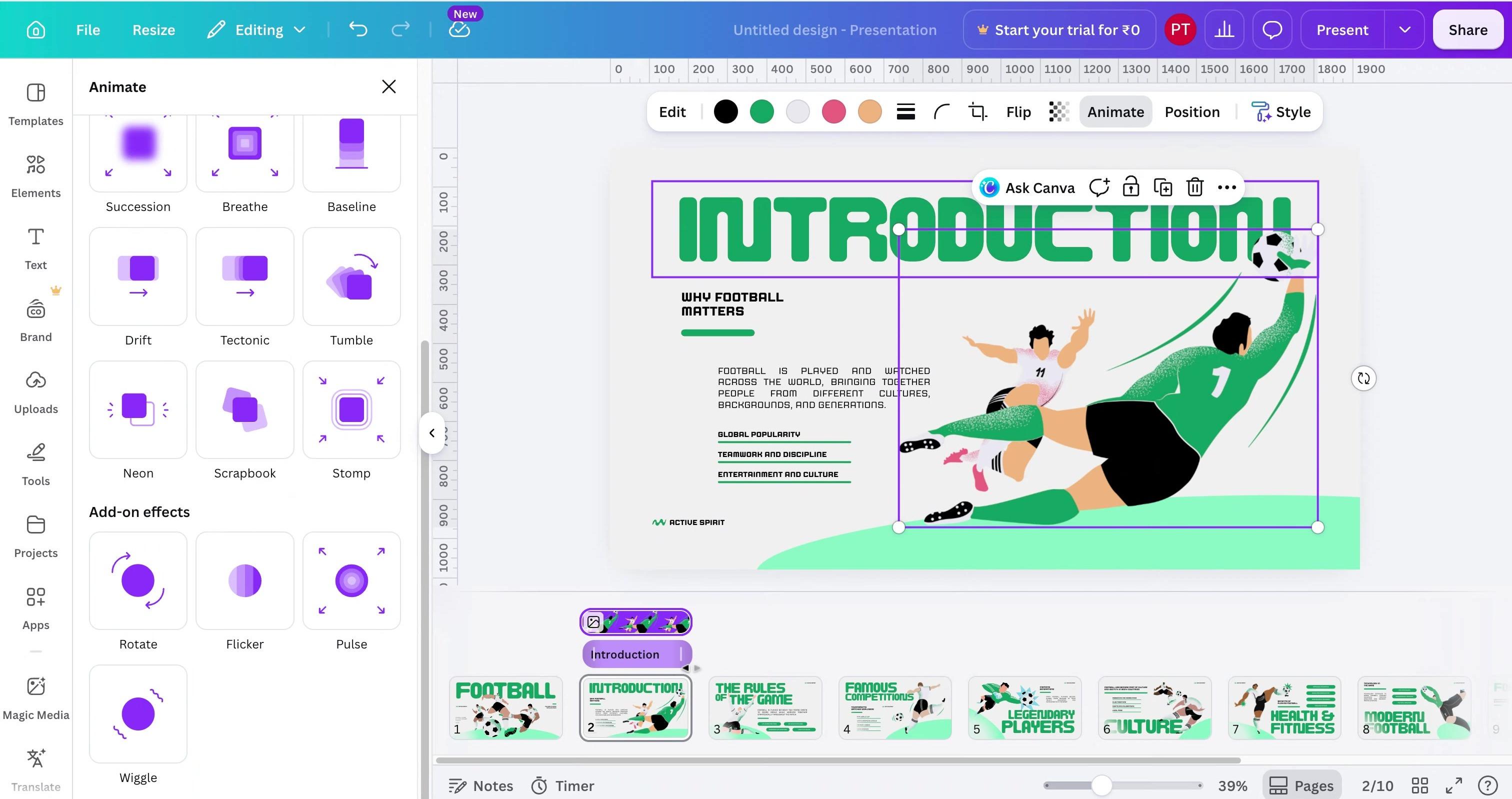The height and width of the screenshot is (799, 1512).
Task: Click the redo arrow
Action: (x=401, y=29)
